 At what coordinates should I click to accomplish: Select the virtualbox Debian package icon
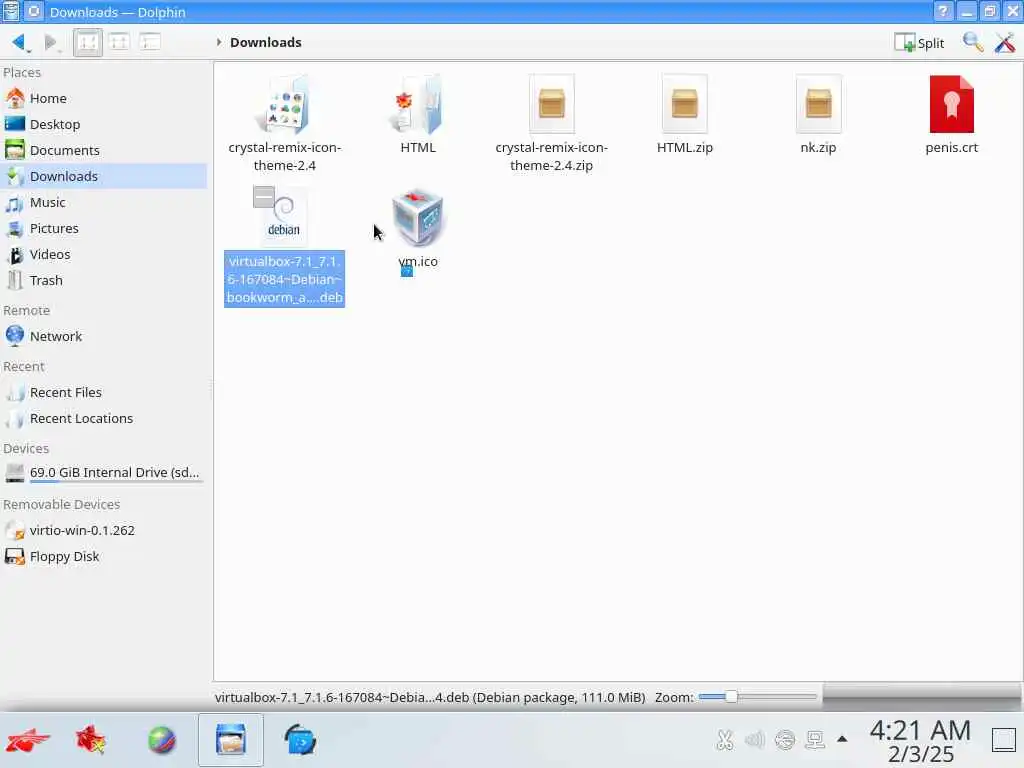(x=281, y=216)
